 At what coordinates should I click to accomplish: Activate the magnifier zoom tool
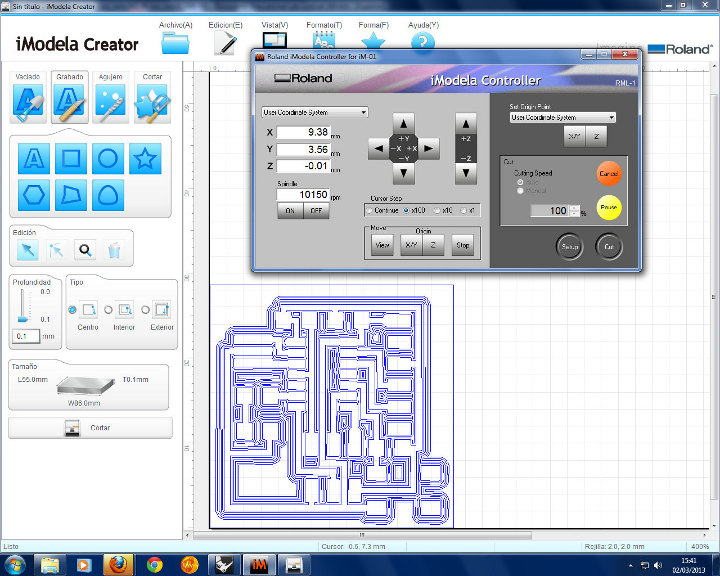[x=85, y=250]
